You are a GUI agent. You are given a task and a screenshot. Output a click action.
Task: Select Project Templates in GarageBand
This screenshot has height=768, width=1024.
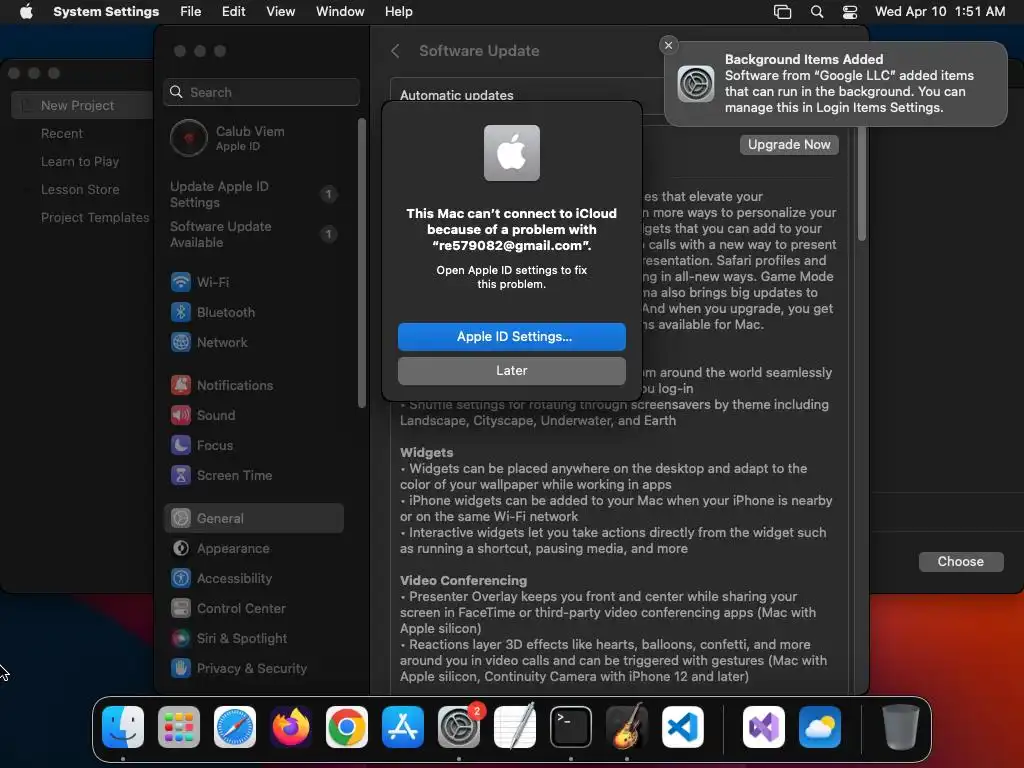tap(95, 217)
